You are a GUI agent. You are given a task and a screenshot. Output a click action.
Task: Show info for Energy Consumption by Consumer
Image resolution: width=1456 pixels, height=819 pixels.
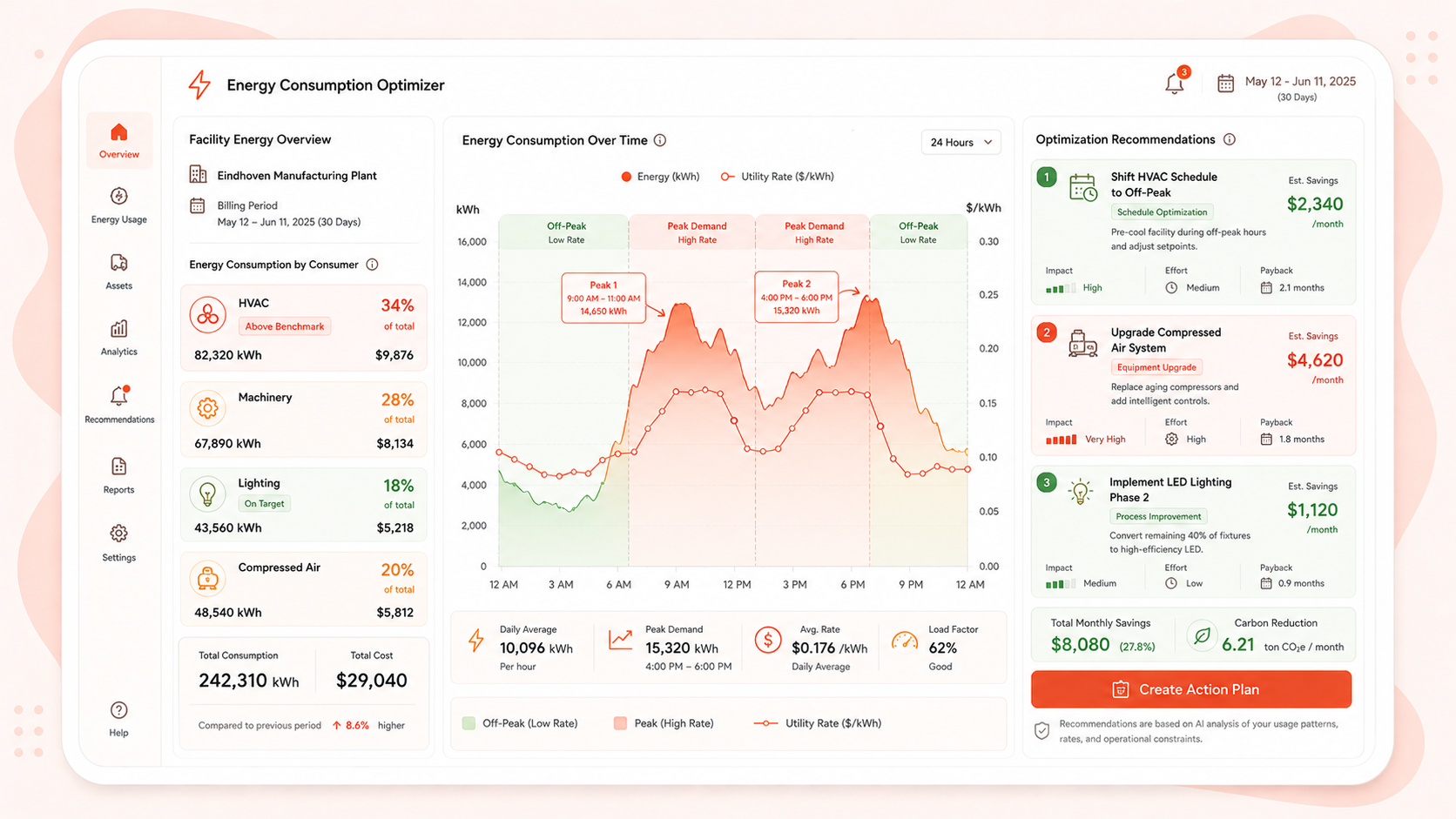point(373,265)
